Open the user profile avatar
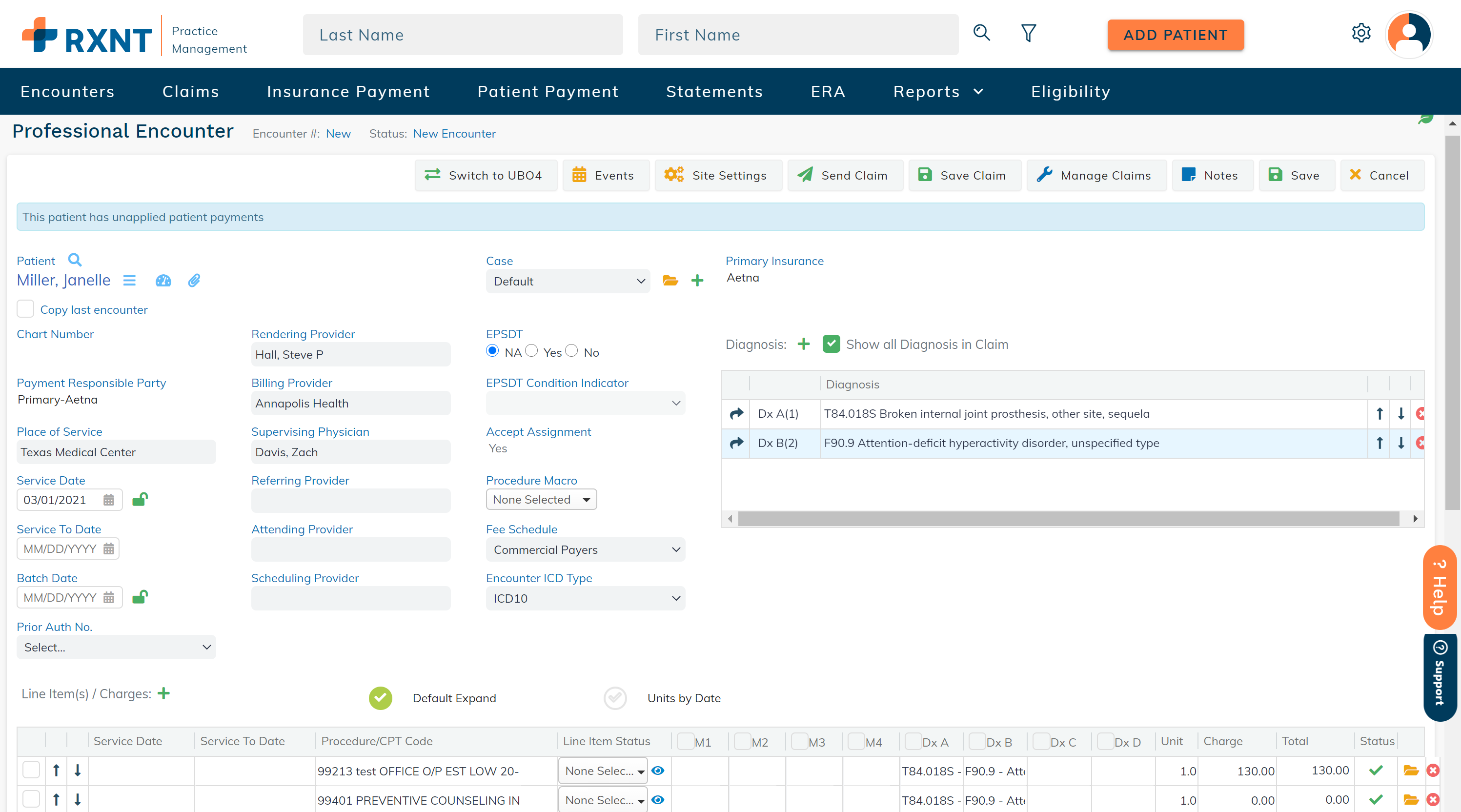 1409,34
